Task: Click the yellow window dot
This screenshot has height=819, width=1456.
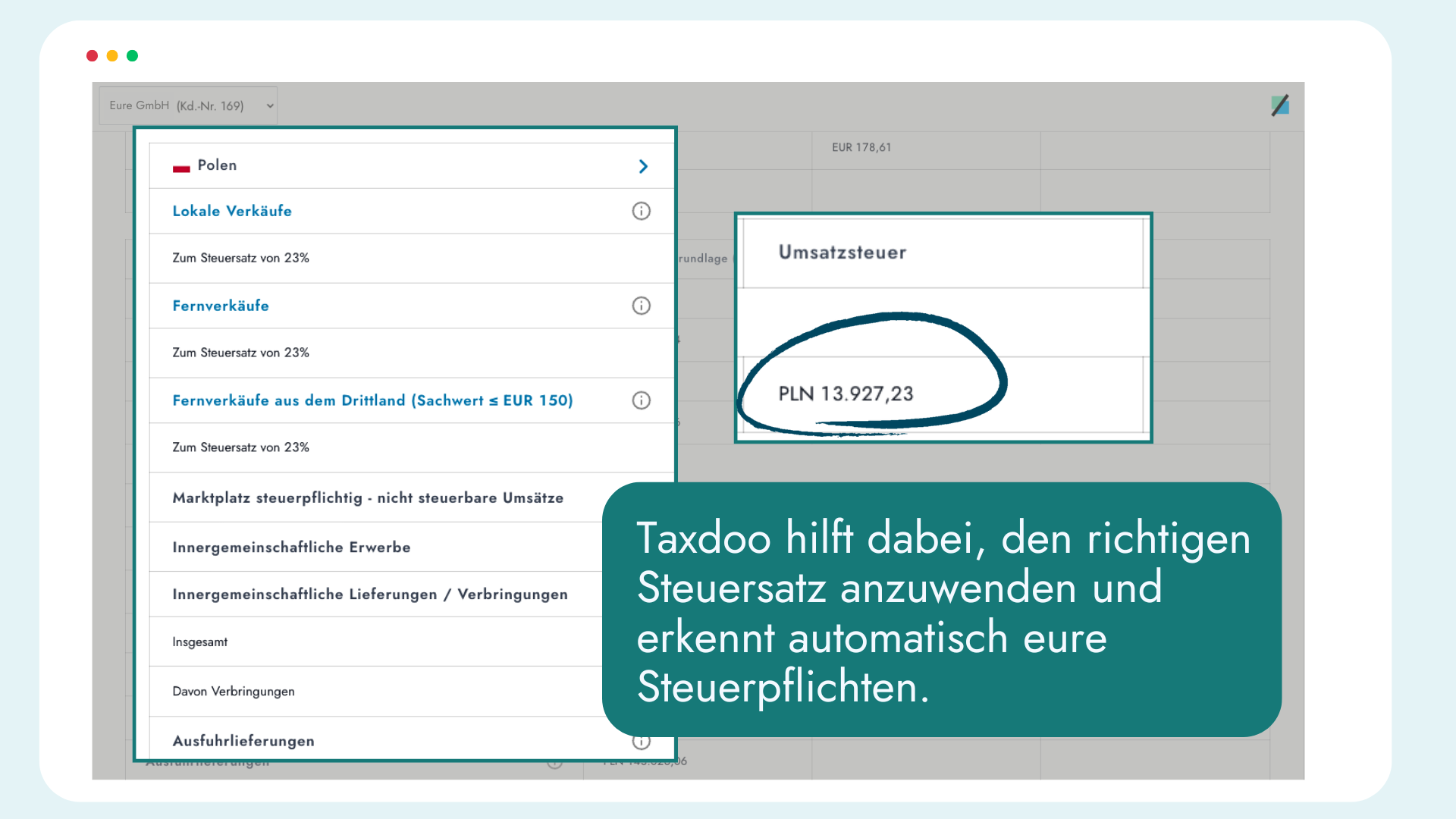Action: (x=112, y=56)
